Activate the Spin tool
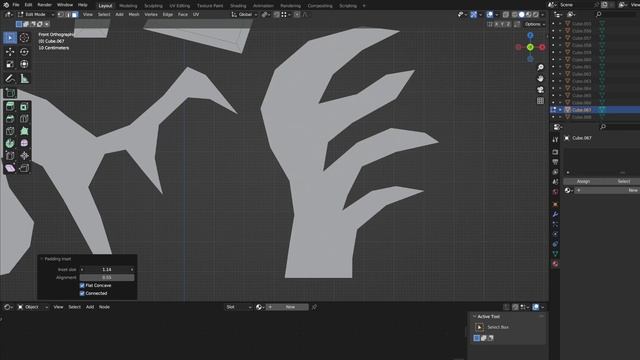This screenshot has width=640, height=360. point(10,143)
